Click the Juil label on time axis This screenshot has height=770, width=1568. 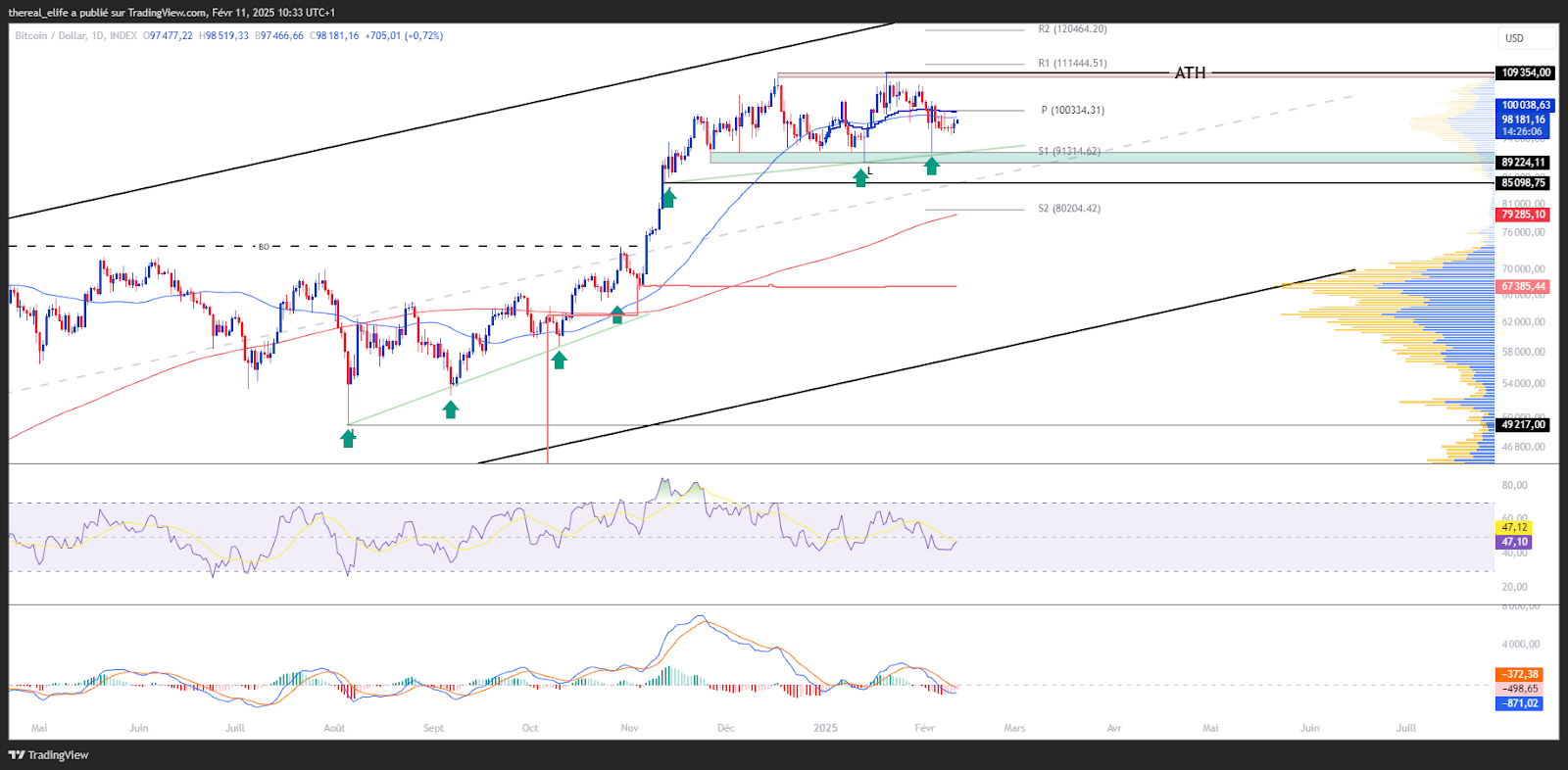pyautogui.click(x=1406, y=728)
